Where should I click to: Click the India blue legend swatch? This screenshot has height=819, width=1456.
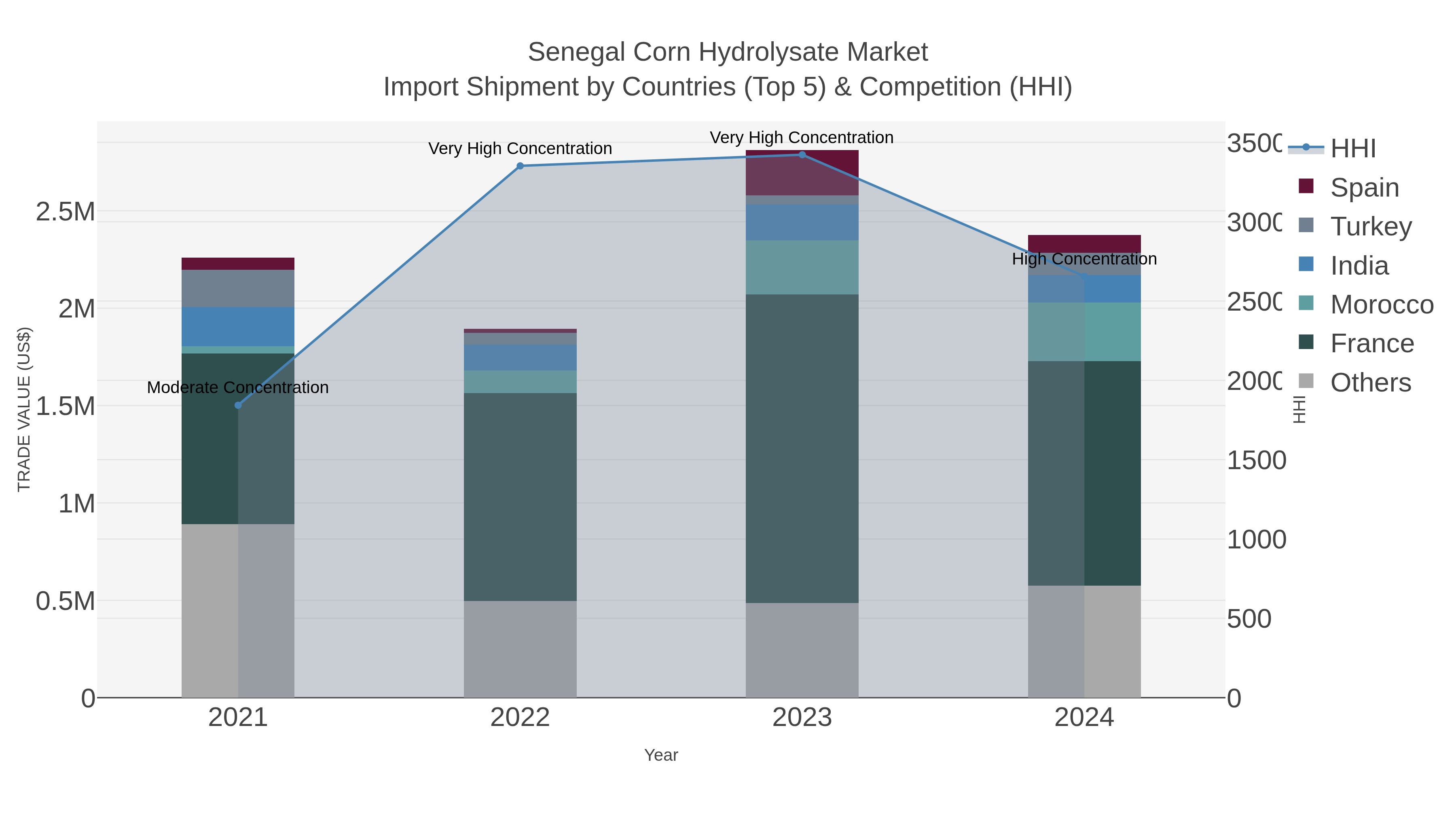point(1306,264)
